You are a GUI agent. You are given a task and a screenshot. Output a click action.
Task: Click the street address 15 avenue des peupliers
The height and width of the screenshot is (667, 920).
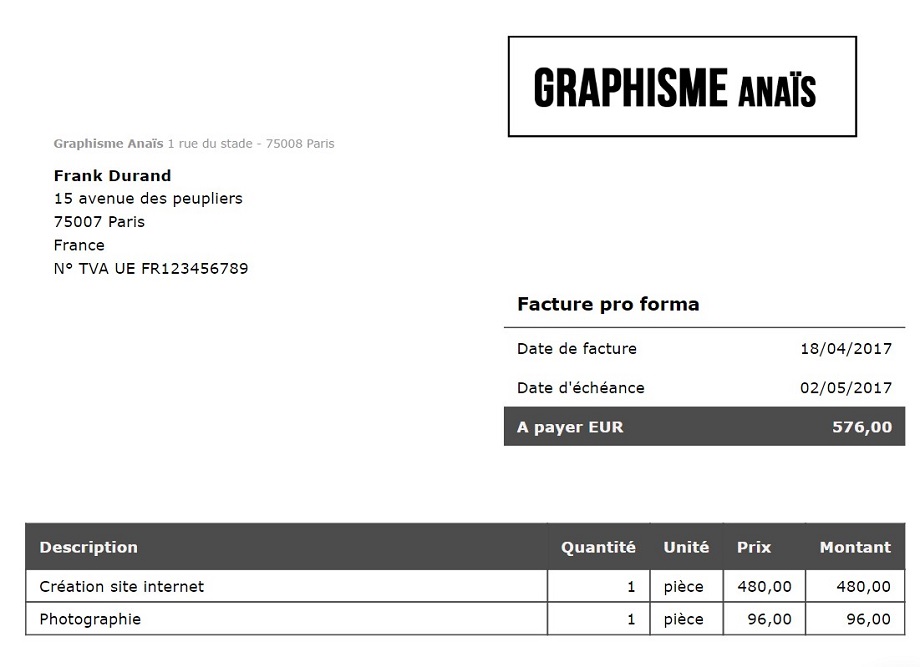[148, 199]
